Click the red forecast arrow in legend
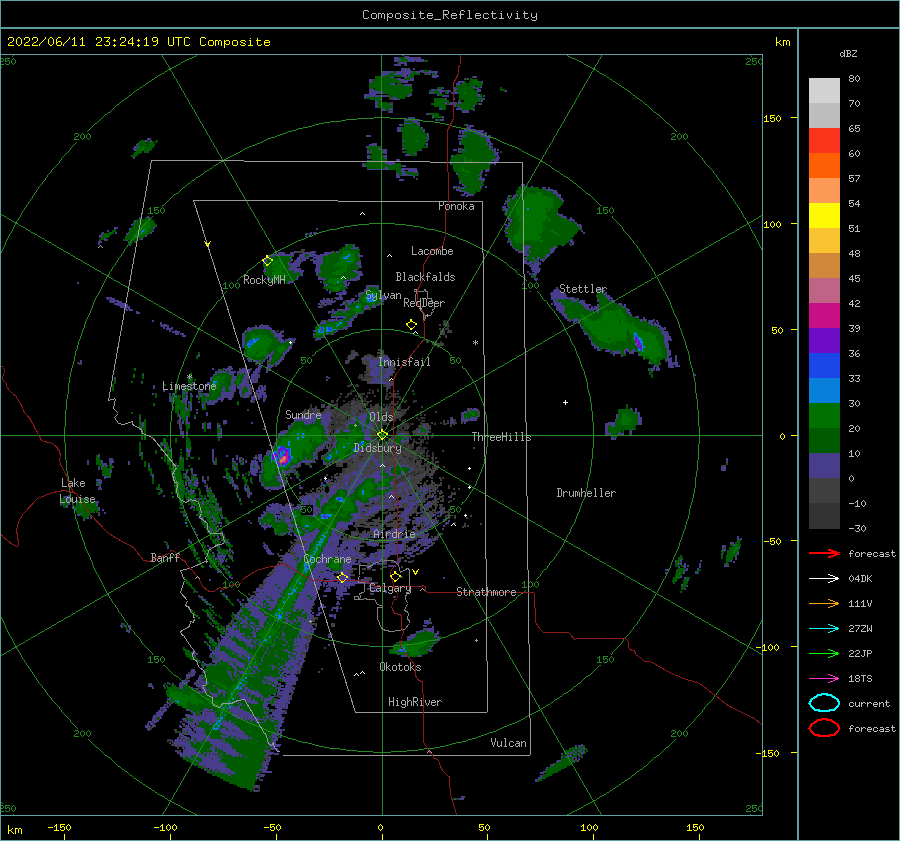900x841 pixels. coord(824,553)
